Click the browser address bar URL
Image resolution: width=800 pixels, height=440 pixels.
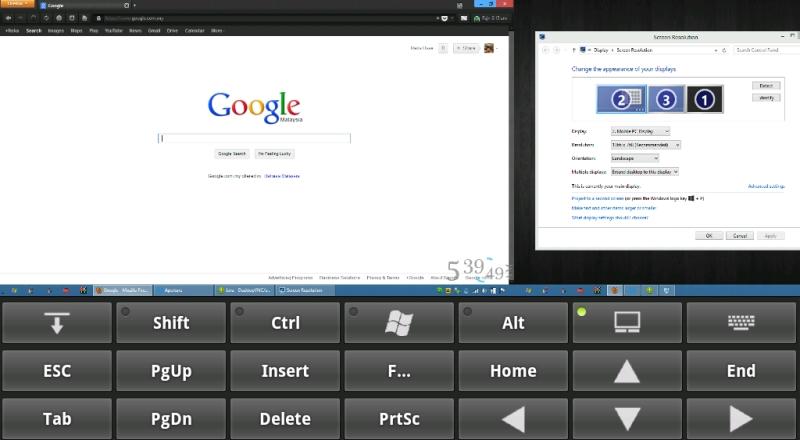point(134,18)
